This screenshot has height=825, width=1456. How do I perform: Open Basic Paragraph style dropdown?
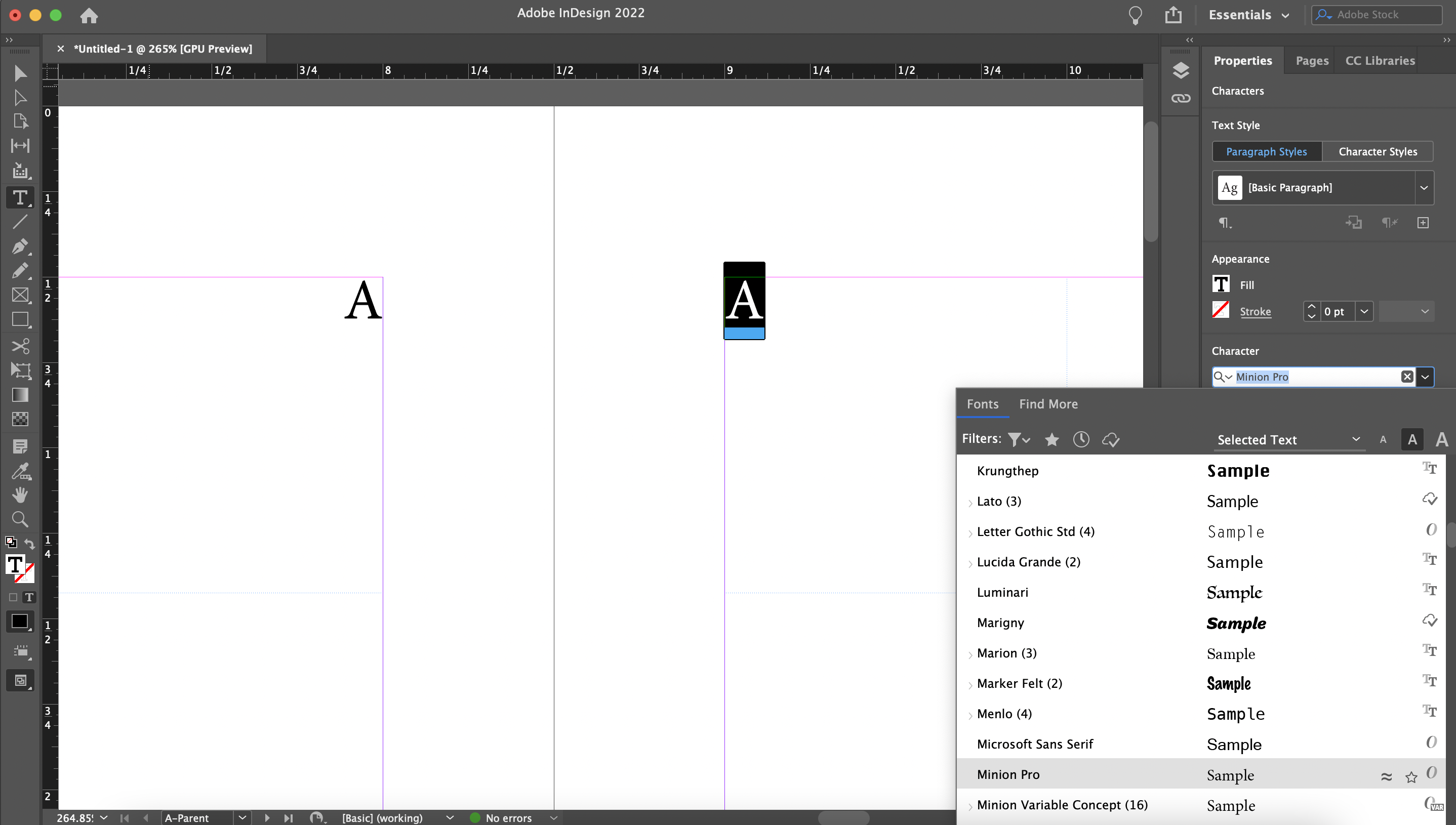click(1424, 188)
